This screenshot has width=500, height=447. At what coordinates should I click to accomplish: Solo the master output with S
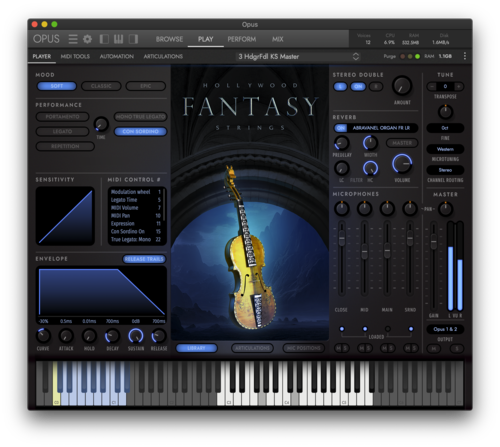pyautogui.click(x=457, y=349)
